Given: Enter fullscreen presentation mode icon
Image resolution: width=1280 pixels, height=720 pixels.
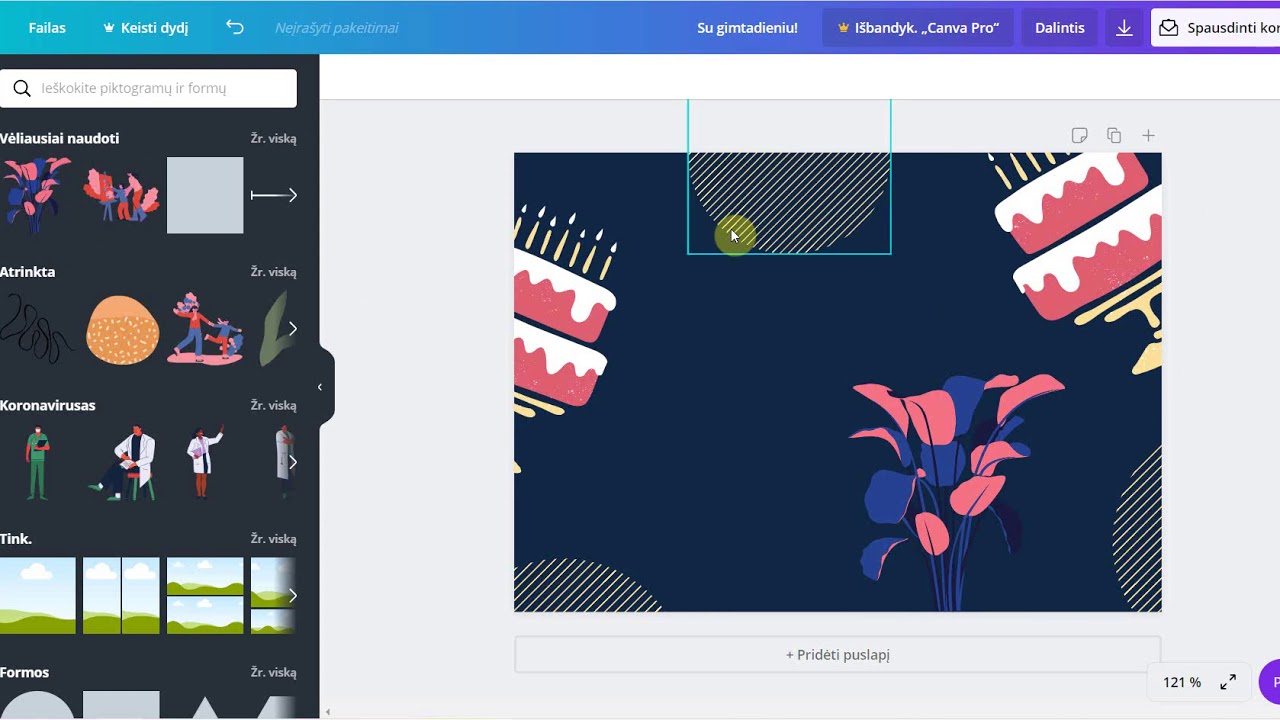Looking at the screenshot, I should (x=1228, y=682).
